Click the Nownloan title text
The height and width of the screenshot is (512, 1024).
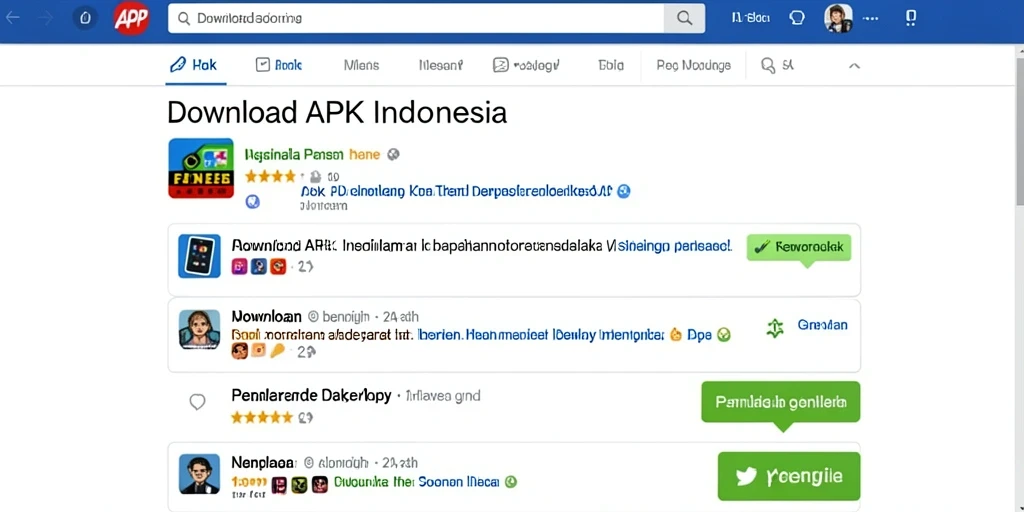pos(266,317)
